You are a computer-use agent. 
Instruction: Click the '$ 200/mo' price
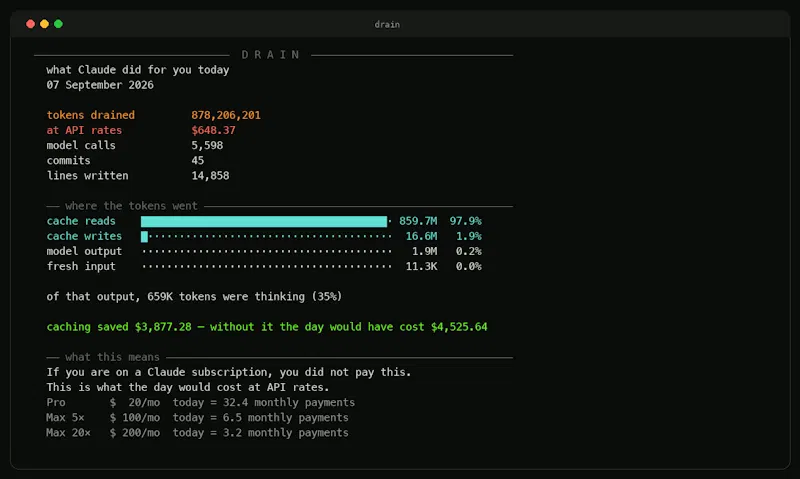click(135, 433)
